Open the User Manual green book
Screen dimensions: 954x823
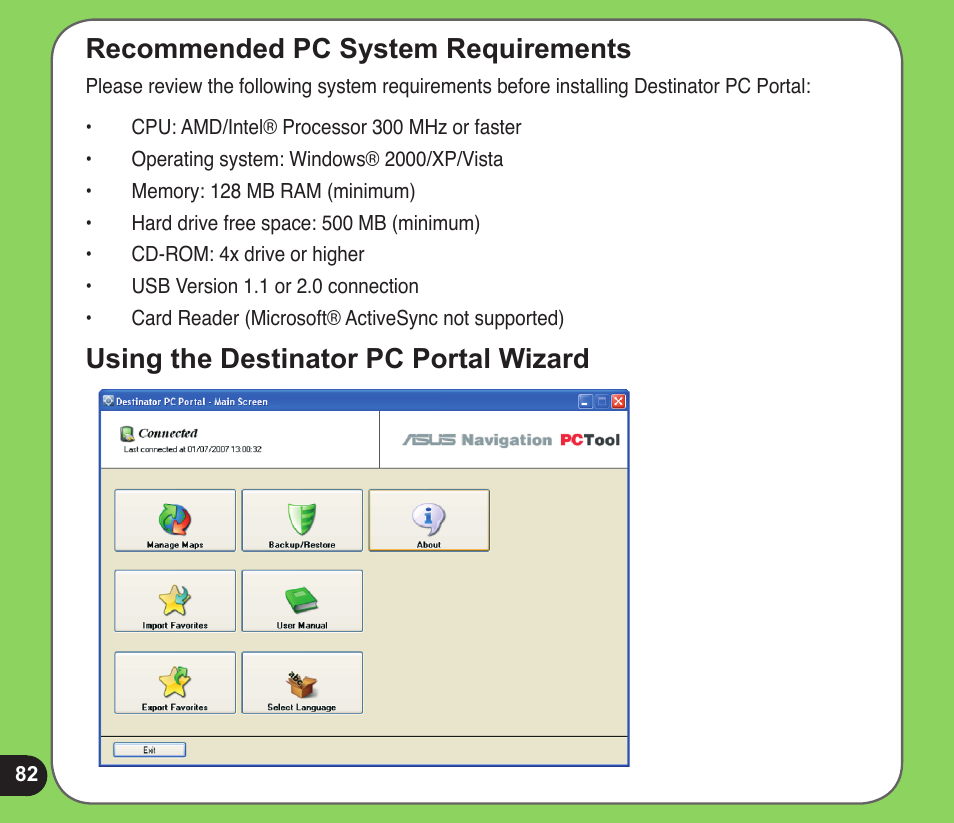[x=302, y=601]
